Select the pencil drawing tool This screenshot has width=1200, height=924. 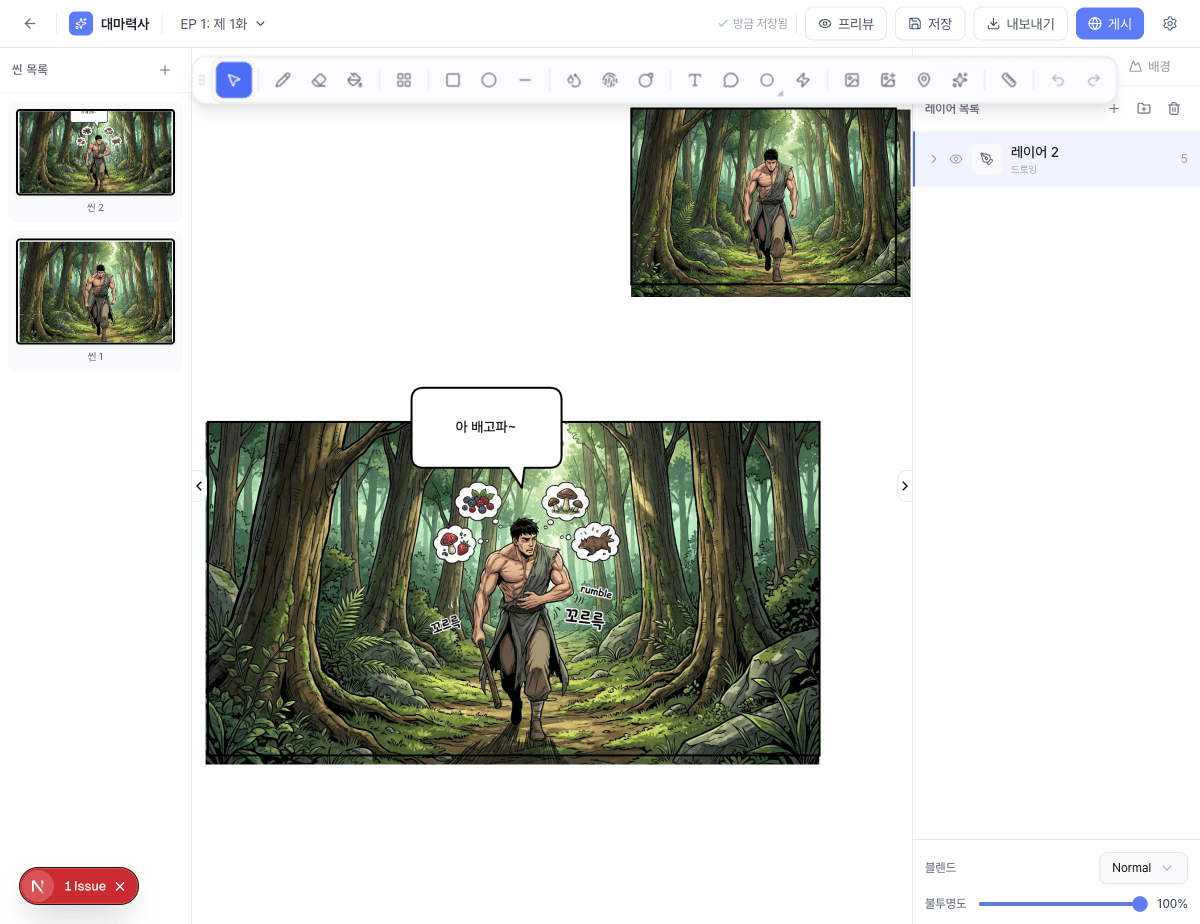click(x=283, y=80)
